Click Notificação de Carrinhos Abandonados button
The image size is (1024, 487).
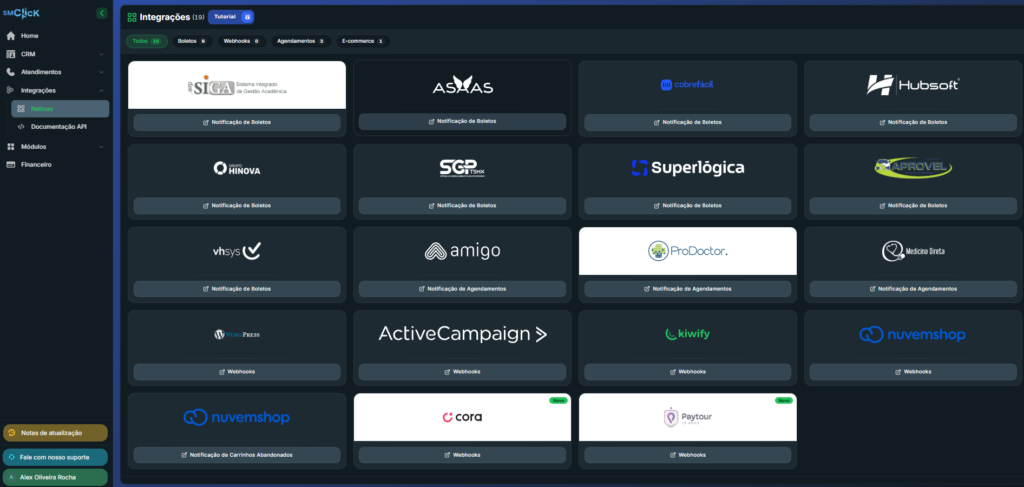click(x=237, y=455)
